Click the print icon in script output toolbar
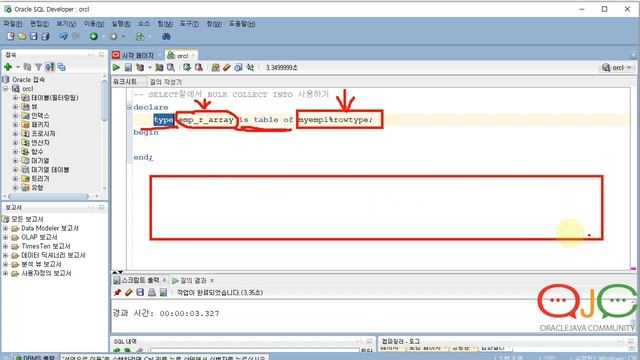This screenshot has height=360, width=640. pyautogui.click(x=151, y=292)
